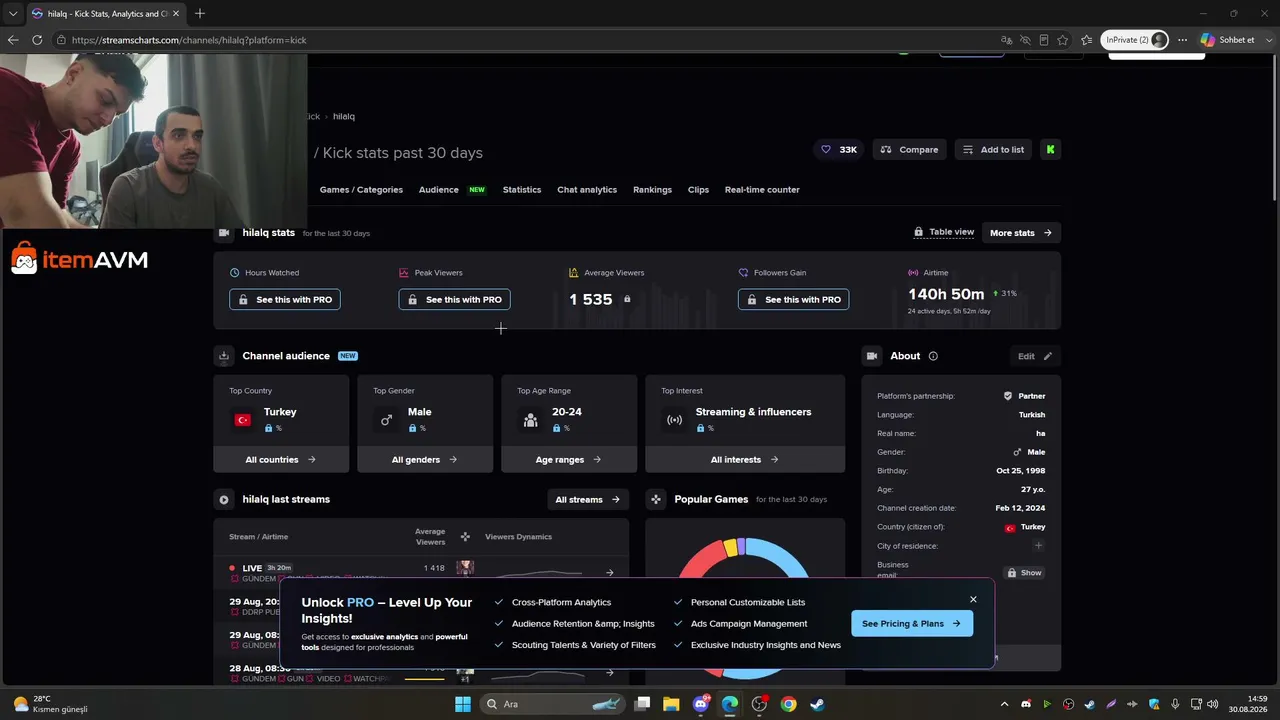Open the Real-time counter tab
Image resolution: width=1280 pixels, height=720 pixels.
click(762, 190)
